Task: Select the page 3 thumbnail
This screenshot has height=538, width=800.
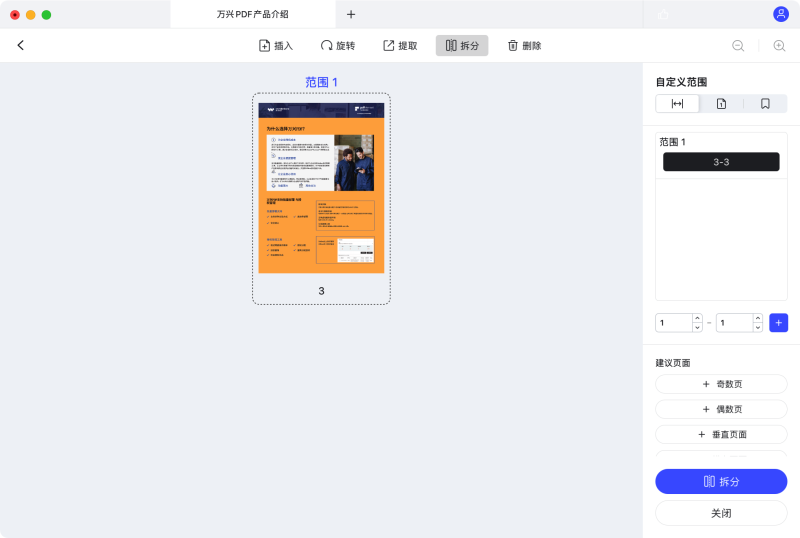Action: [321, 187]
